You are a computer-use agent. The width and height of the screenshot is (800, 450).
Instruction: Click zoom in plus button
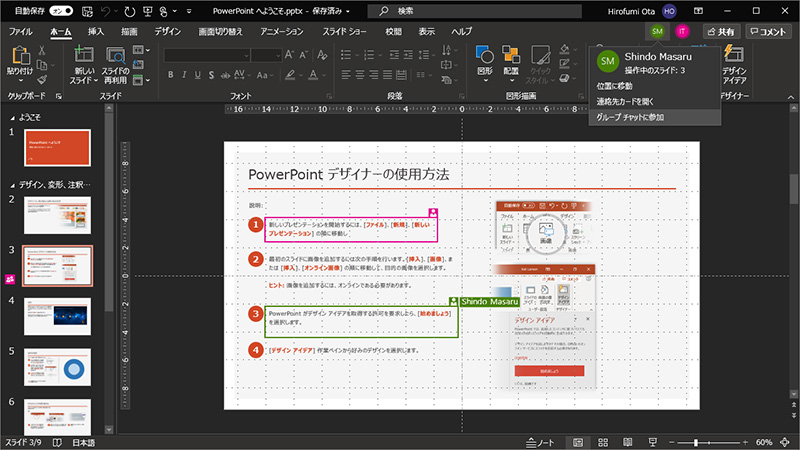[745, 442]
